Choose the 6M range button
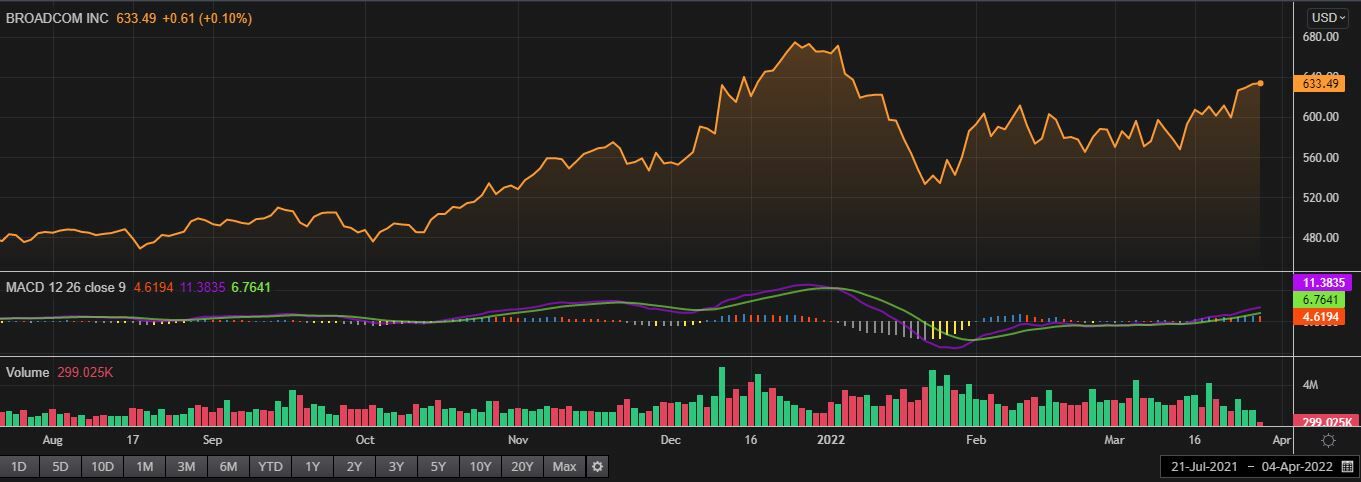Screen dimensions: 1361x482 [228, 466]
